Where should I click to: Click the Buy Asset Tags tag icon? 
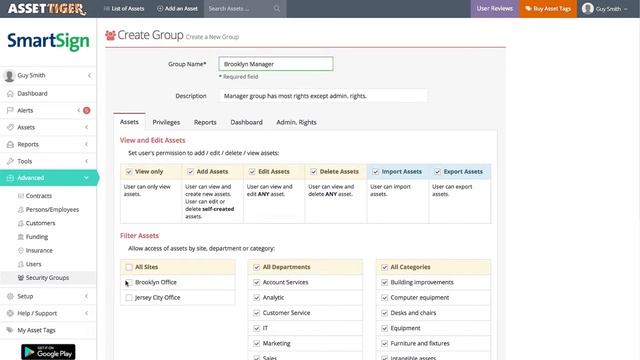point(528,9)
